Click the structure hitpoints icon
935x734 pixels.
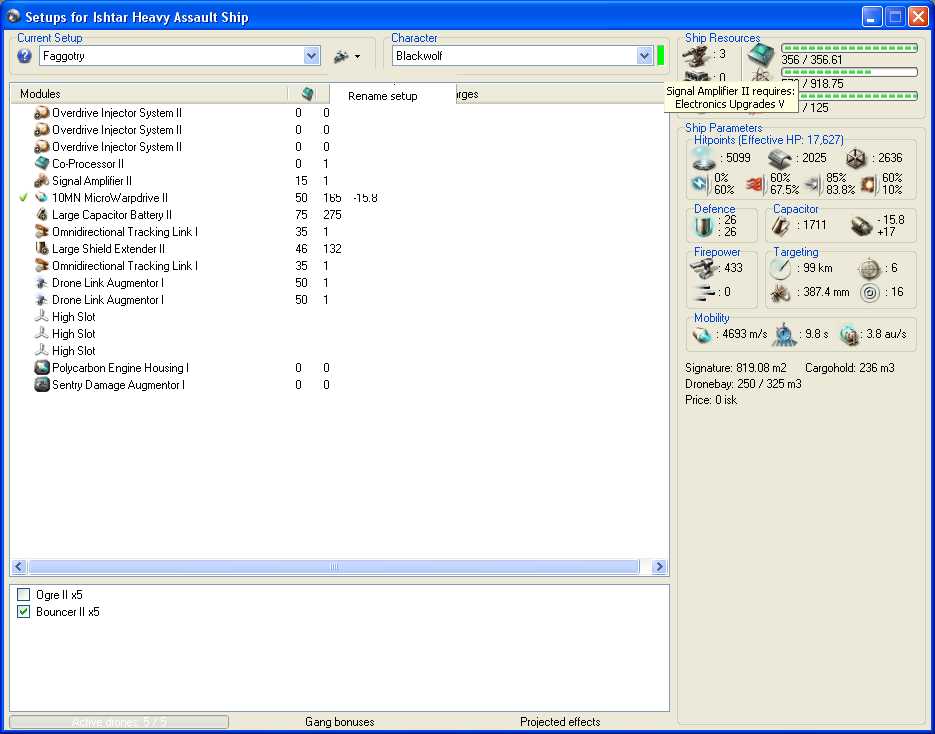856,159
